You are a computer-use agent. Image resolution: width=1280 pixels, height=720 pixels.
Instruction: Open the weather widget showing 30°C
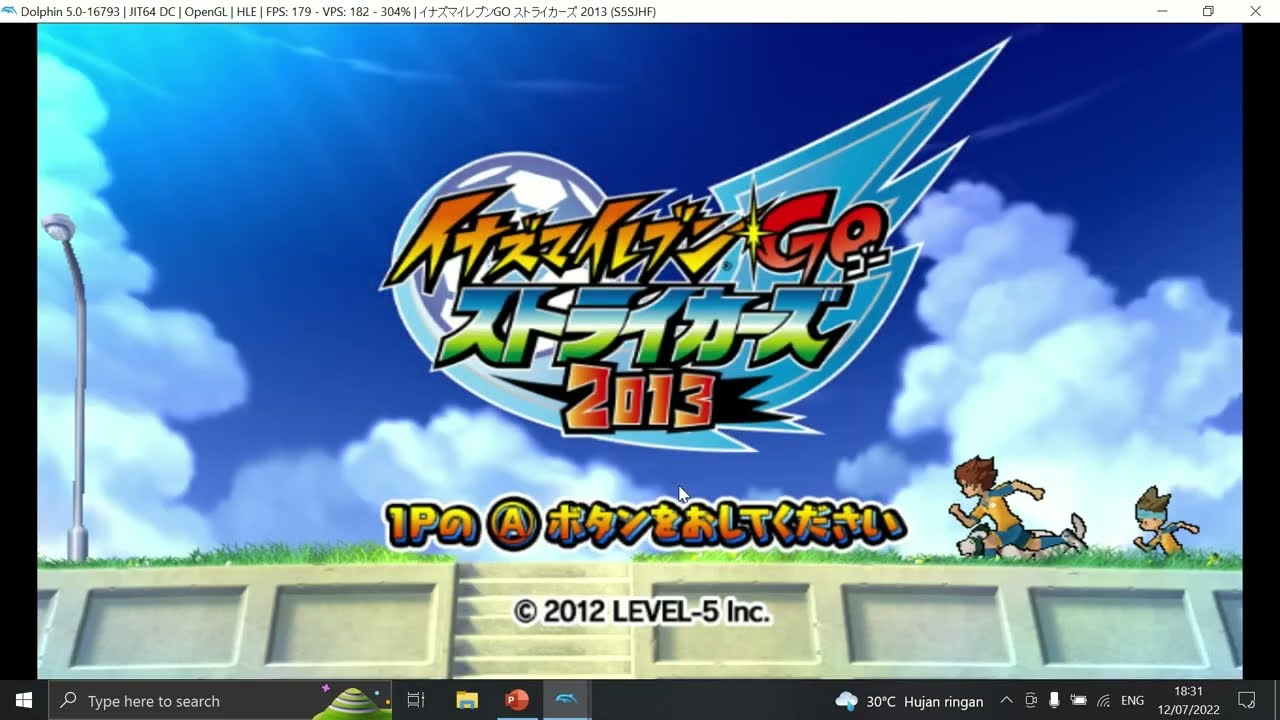pos(910,701)
